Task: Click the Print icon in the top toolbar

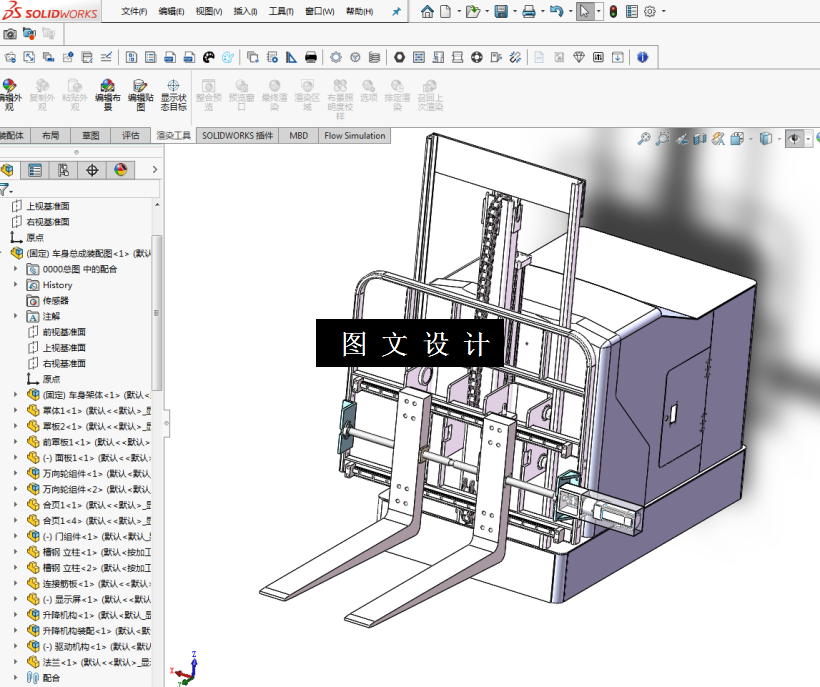Action: [529, 12]
